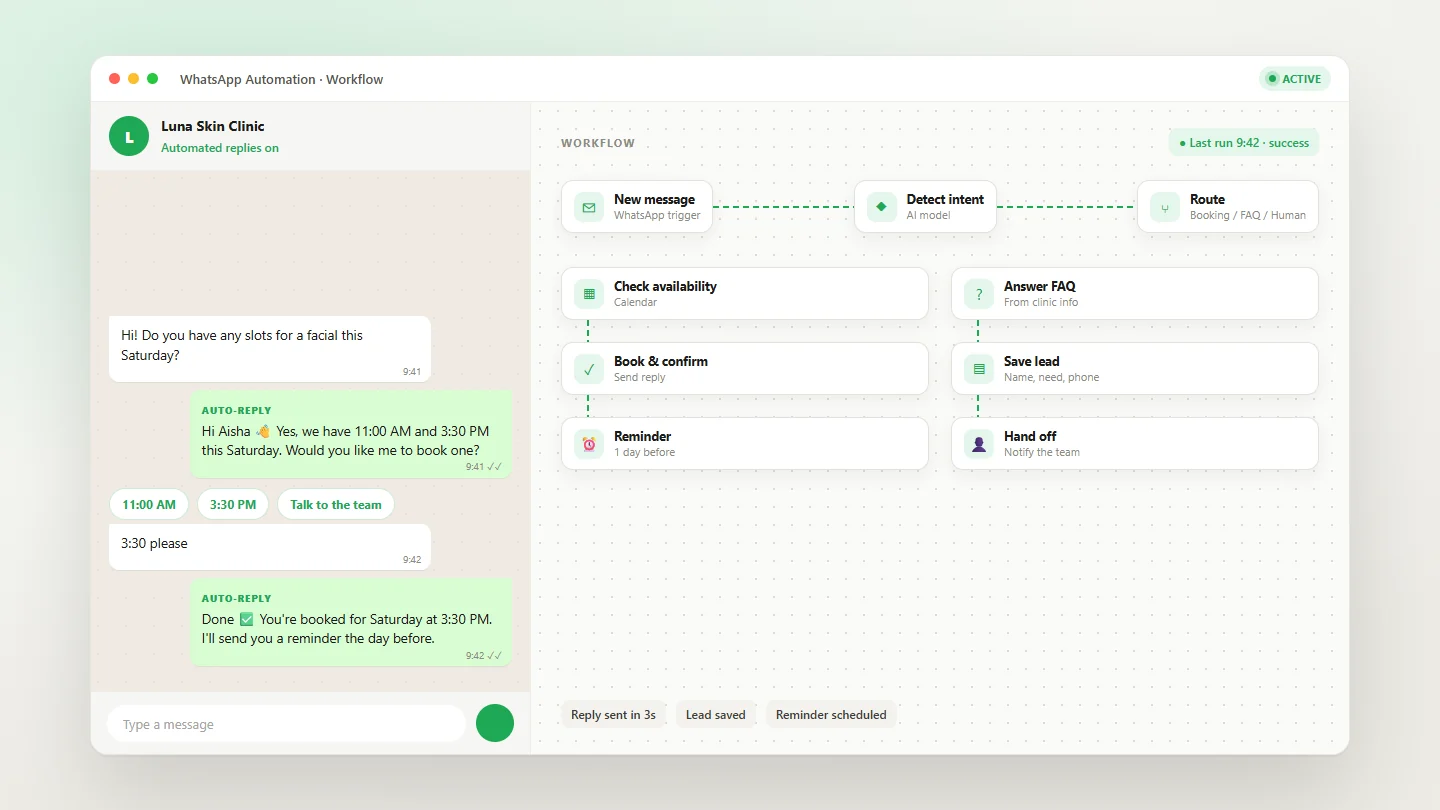Click the checkmark icon on Book & confirm
The image size is (1440, 810).
click(589, 369)
